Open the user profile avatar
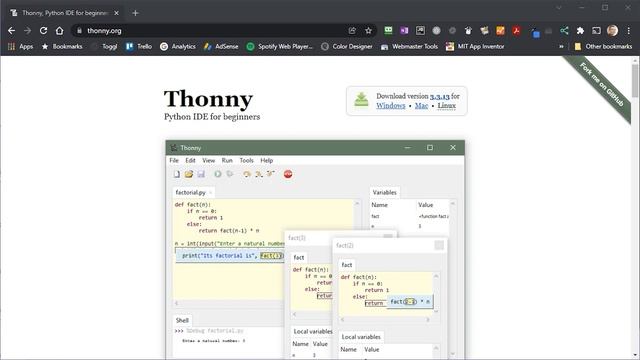640x360 pixels. [612, 31]
